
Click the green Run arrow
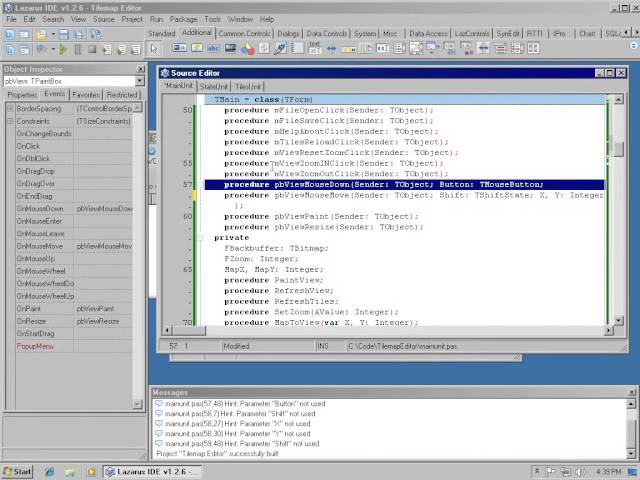tap(63, 50)
